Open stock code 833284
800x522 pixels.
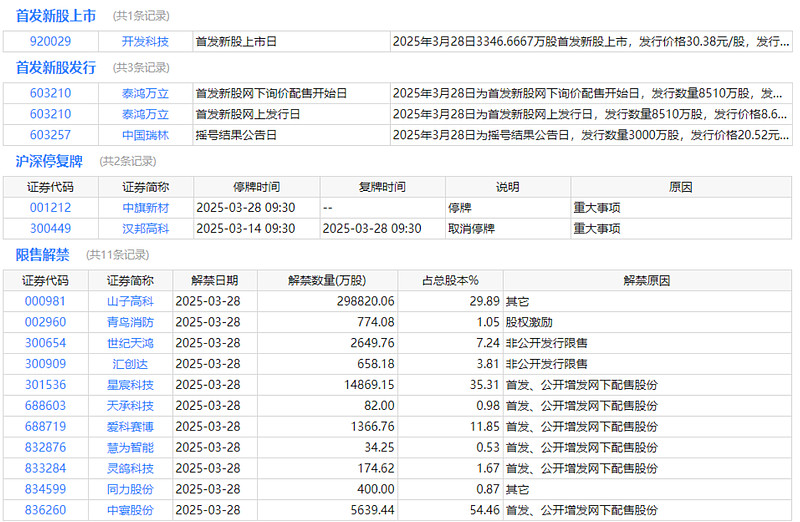(45, 468)
